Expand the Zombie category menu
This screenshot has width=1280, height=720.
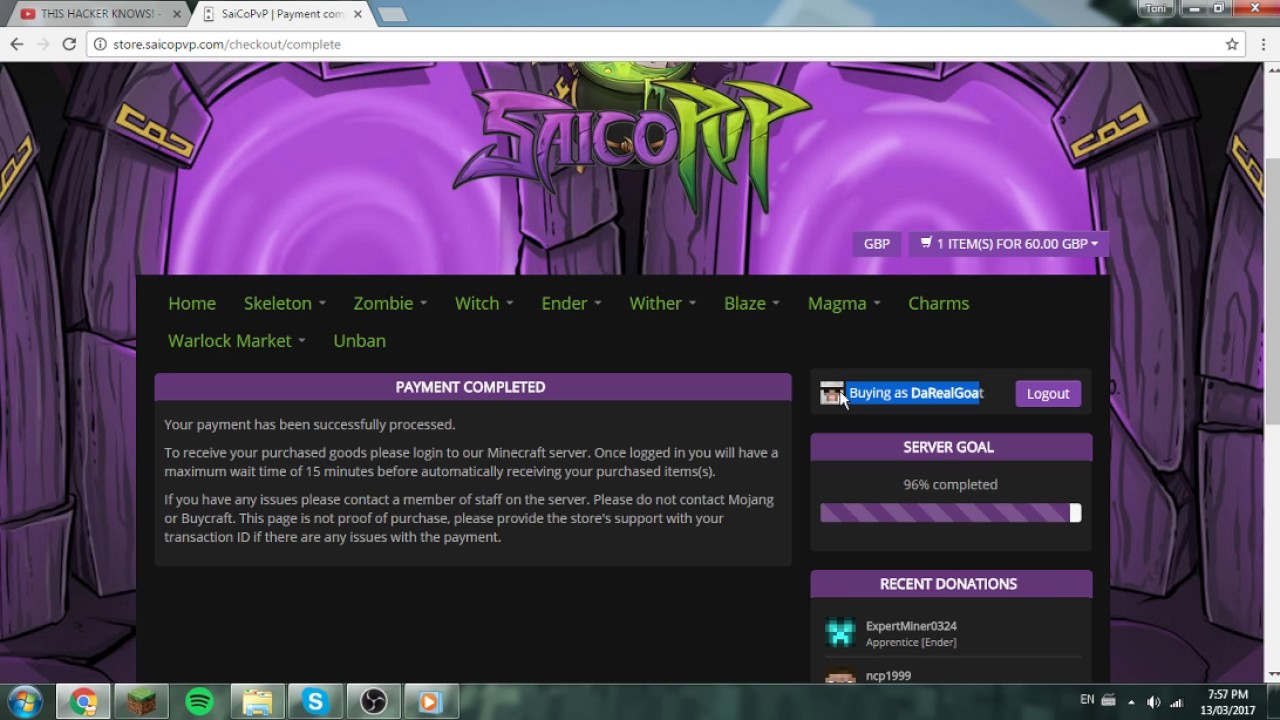pos(390,303)
